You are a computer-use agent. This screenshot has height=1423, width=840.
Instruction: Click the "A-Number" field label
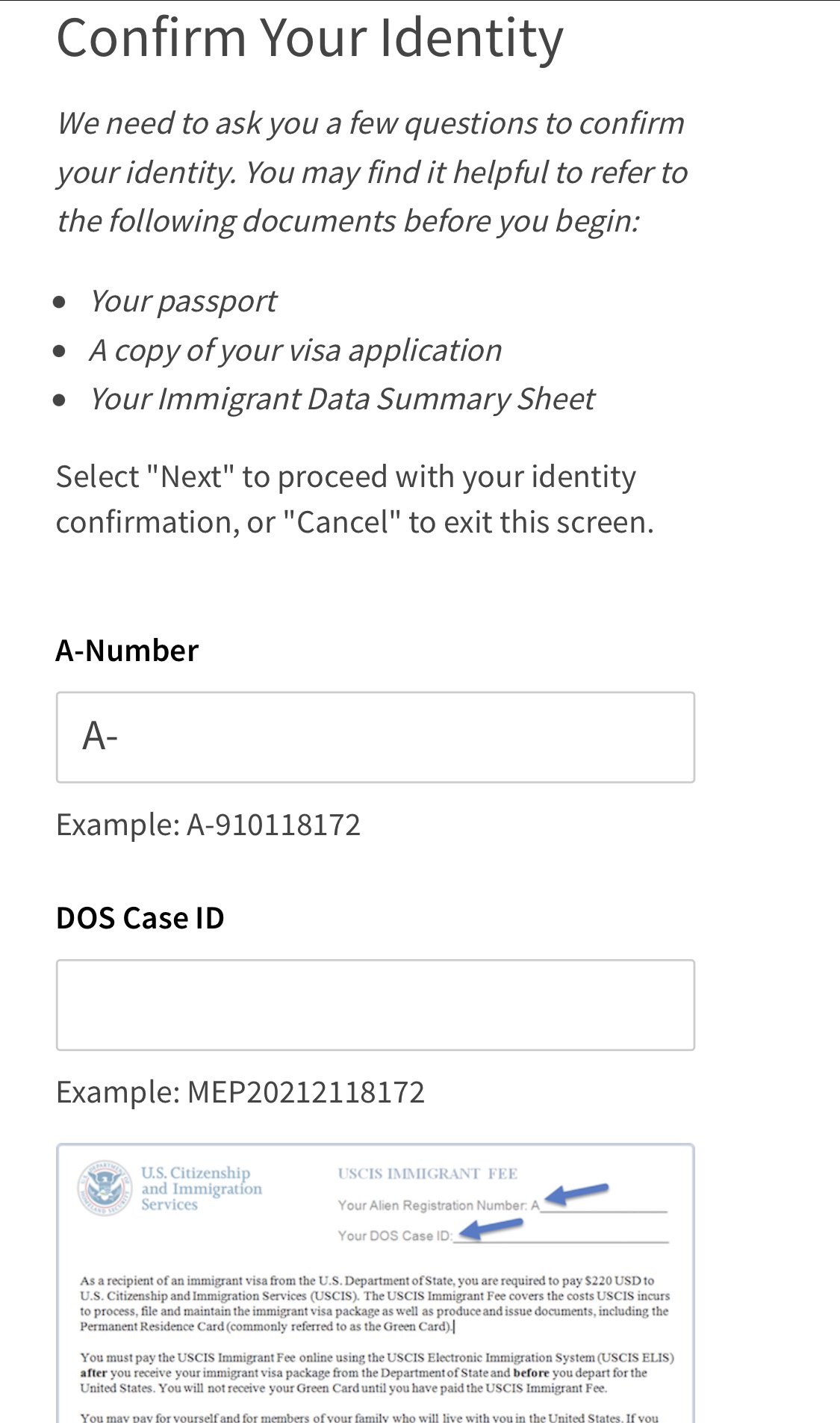[127, 651]
